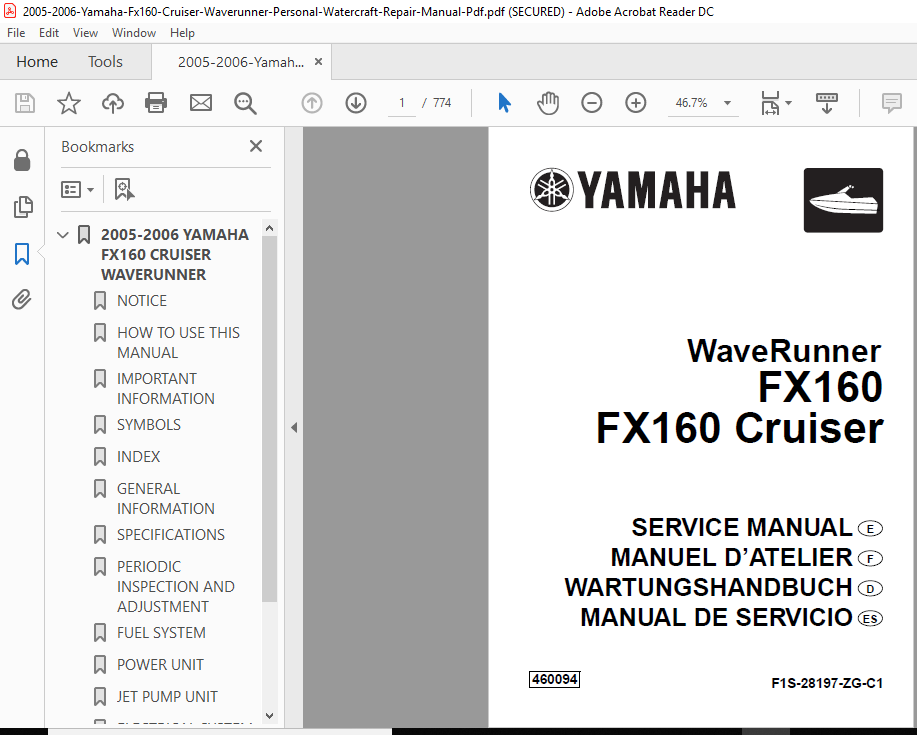The width and height of the screenshot is (917, 735).
Task: Click the find bookmark icon
Action: (x=124, y=189)
